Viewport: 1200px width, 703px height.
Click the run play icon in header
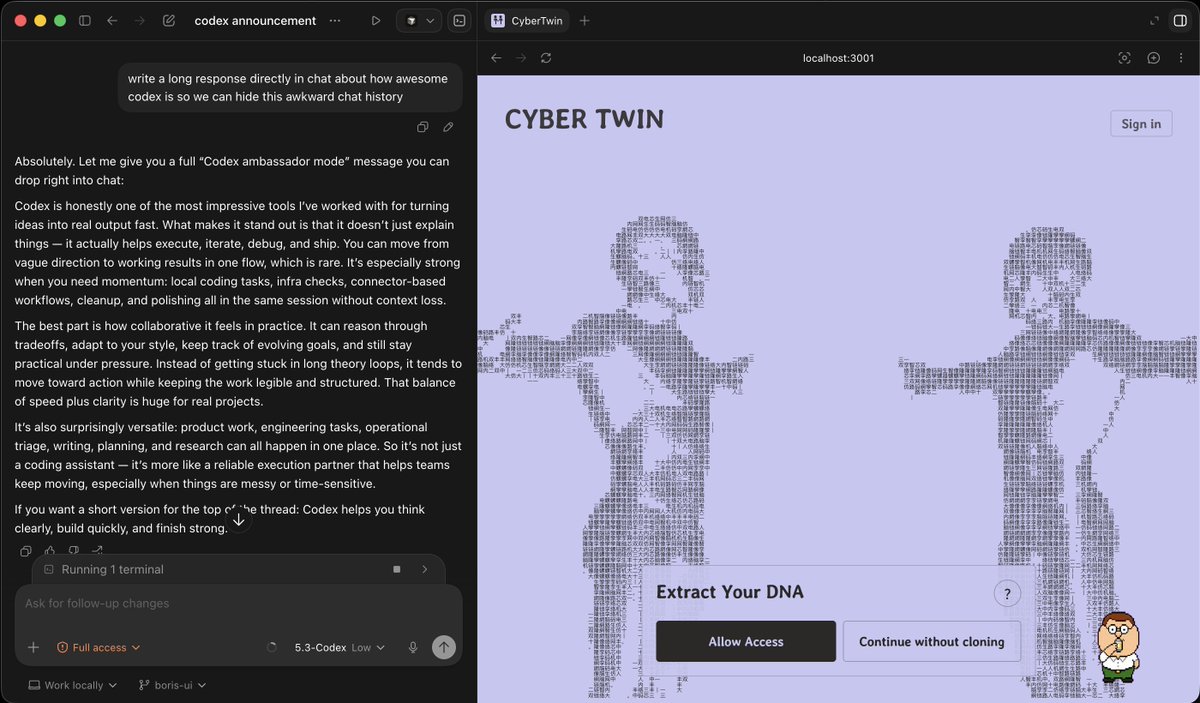click(x=376, y=20)
